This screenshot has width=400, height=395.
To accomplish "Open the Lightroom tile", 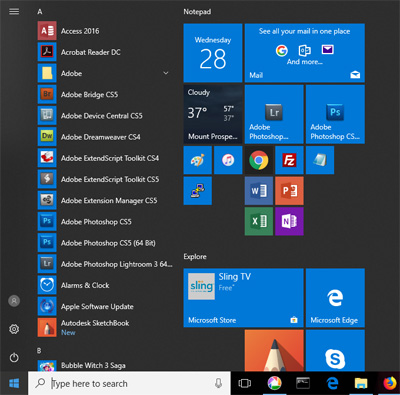I will [274, 114].
